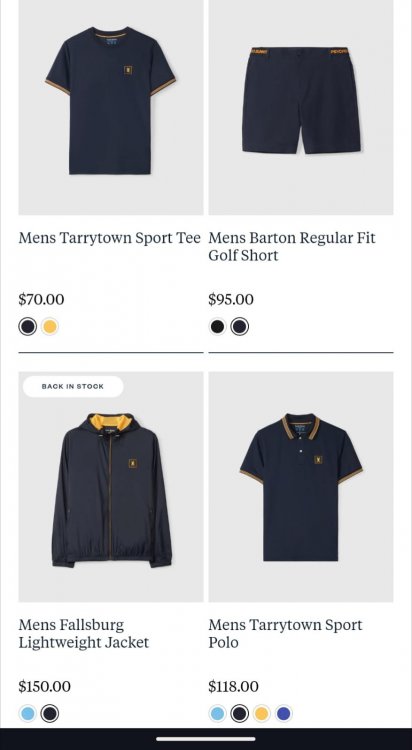
Task: Pick light blue swatch for Fallsburg Jacket
Action: [x=28, y=714]
